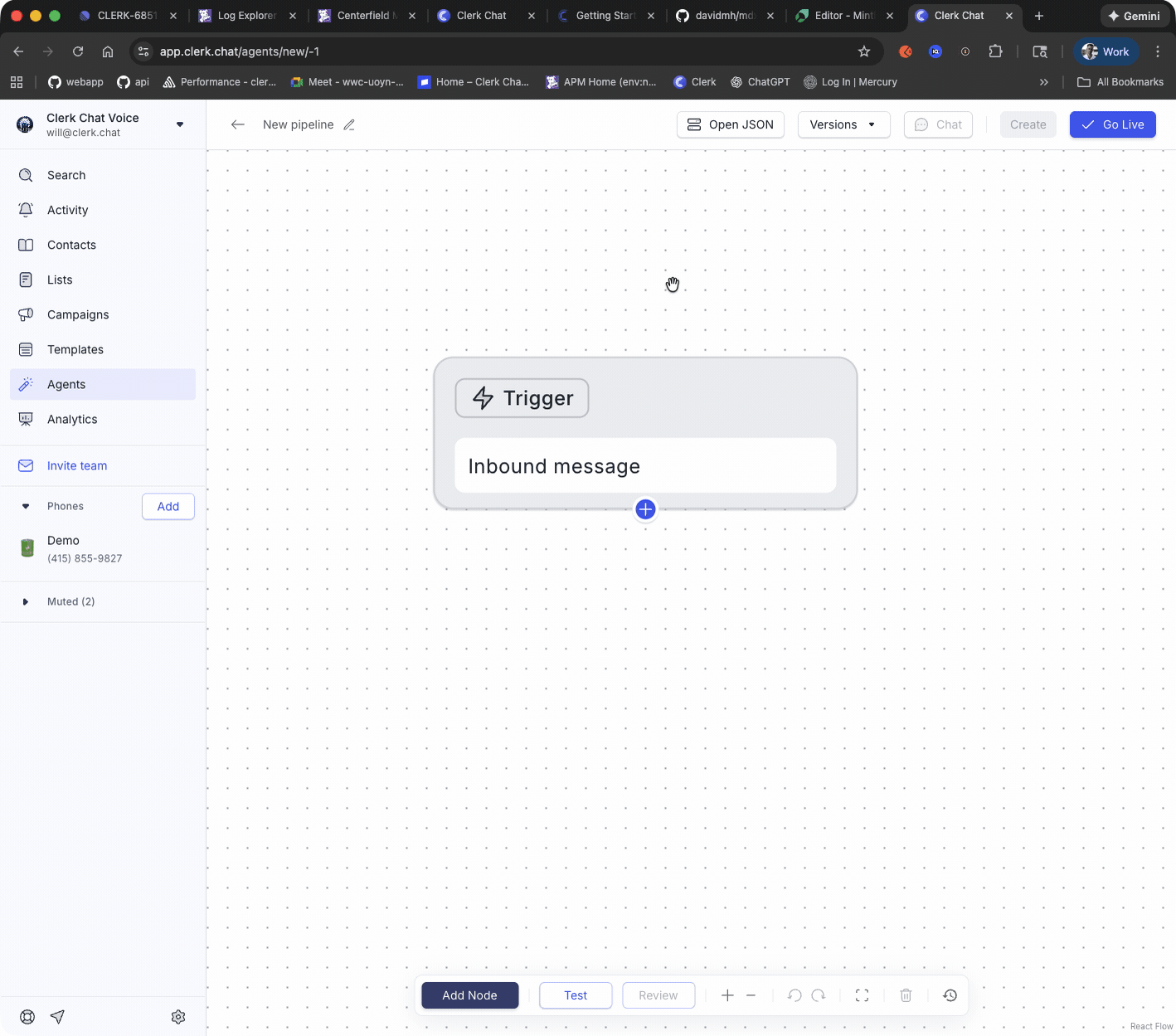This screenshot has width=1176, height=1036.
Task: Switch to the Getting Started tab
Action: tap(605, 15)
